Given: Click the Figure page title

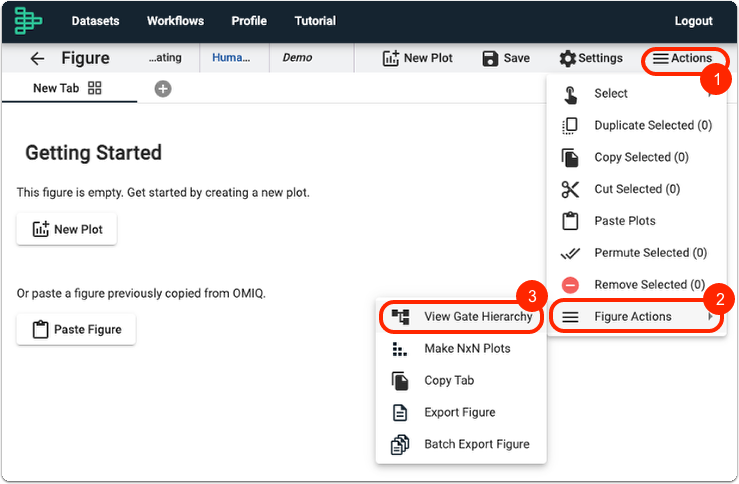Looking at the screenshot, I should point(85,58).
